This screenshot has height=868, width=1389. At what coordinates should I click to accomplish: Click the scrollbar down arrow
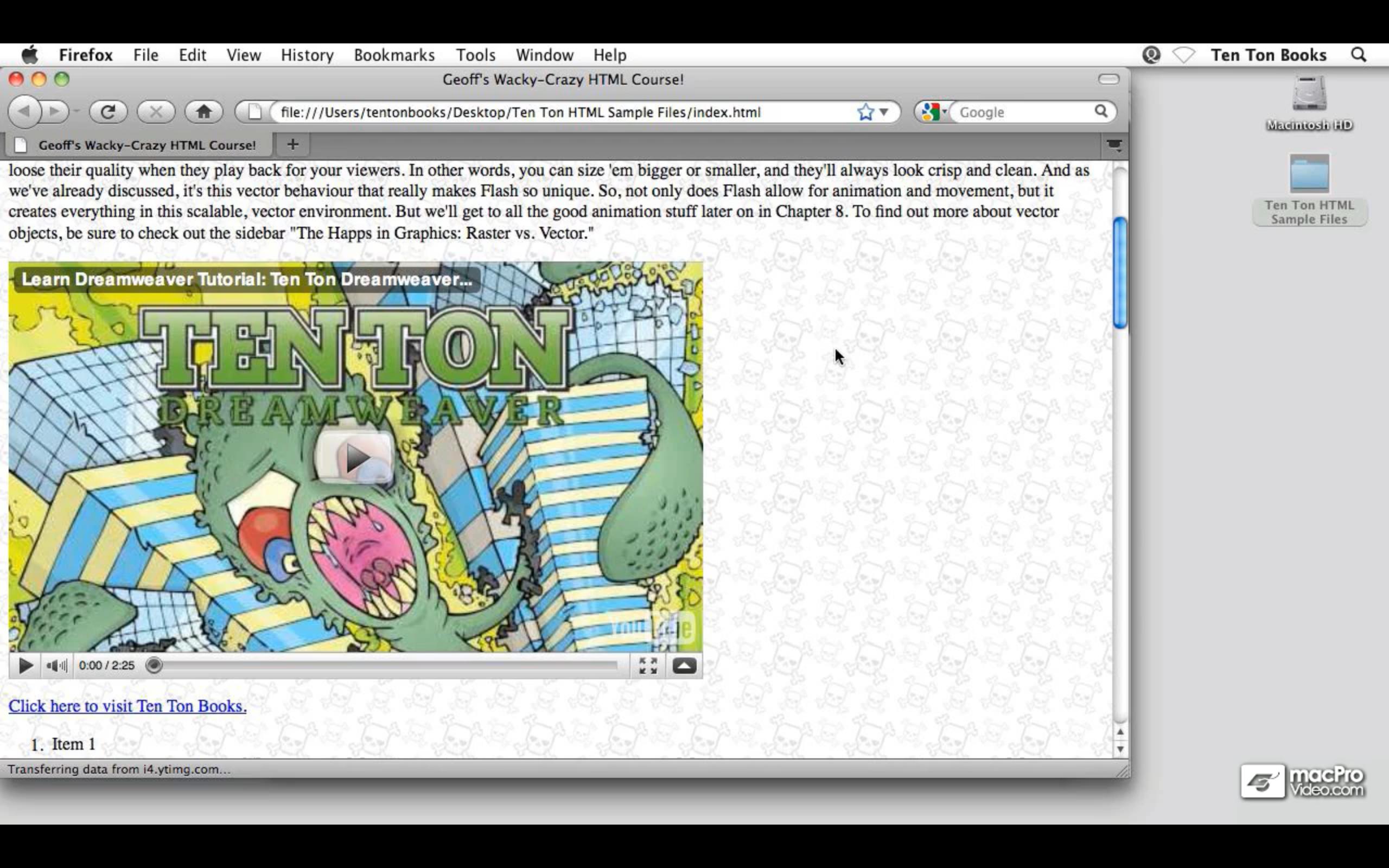pos(1120,749)
